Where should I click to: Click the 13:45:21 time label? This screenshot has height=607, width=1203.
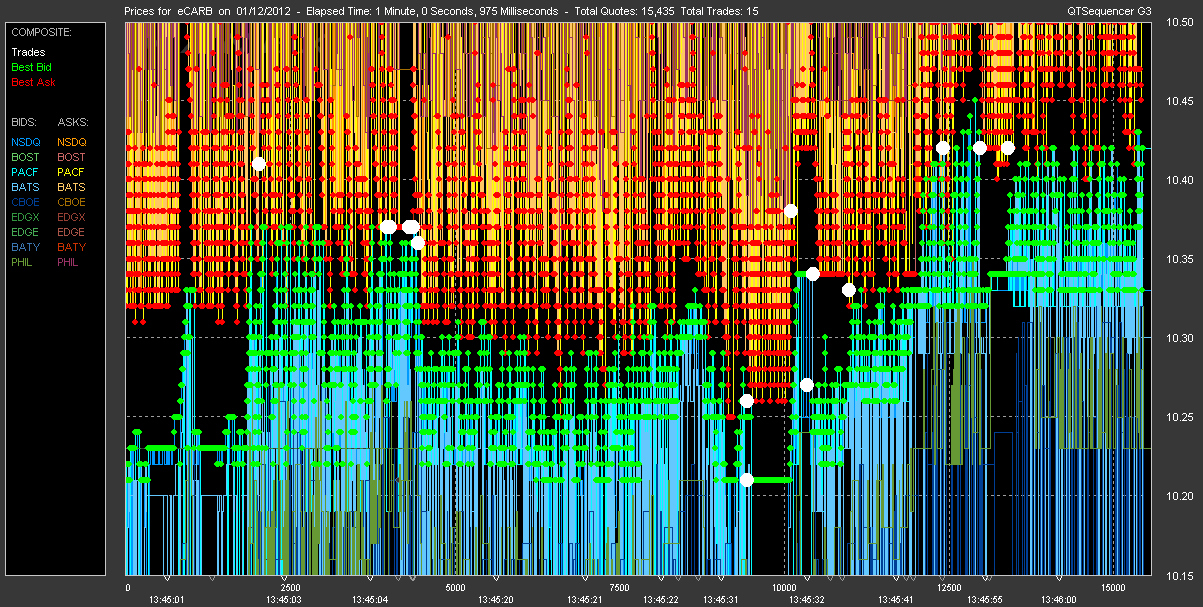point(585,600)
